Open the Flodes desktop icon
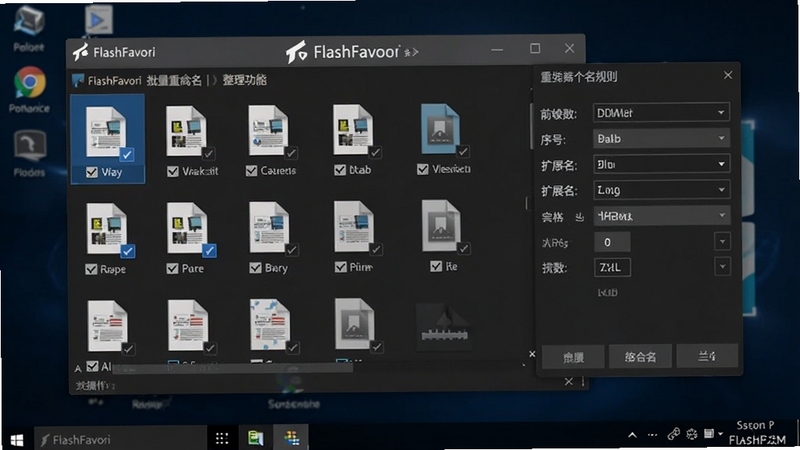 [x=30, y=146]
